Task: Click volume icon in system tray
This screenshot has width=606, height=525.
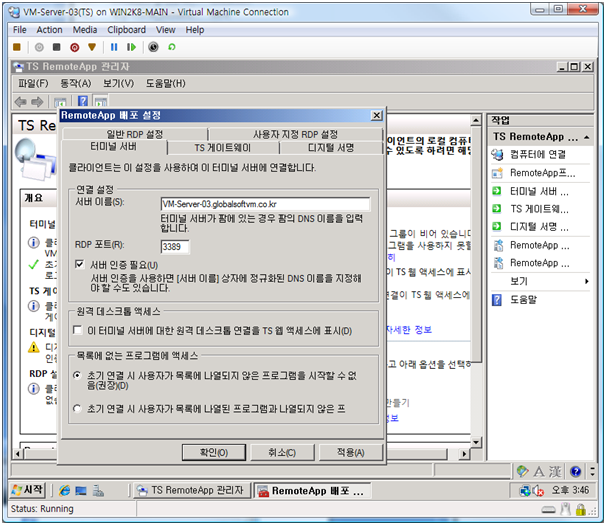Action: 538,491
